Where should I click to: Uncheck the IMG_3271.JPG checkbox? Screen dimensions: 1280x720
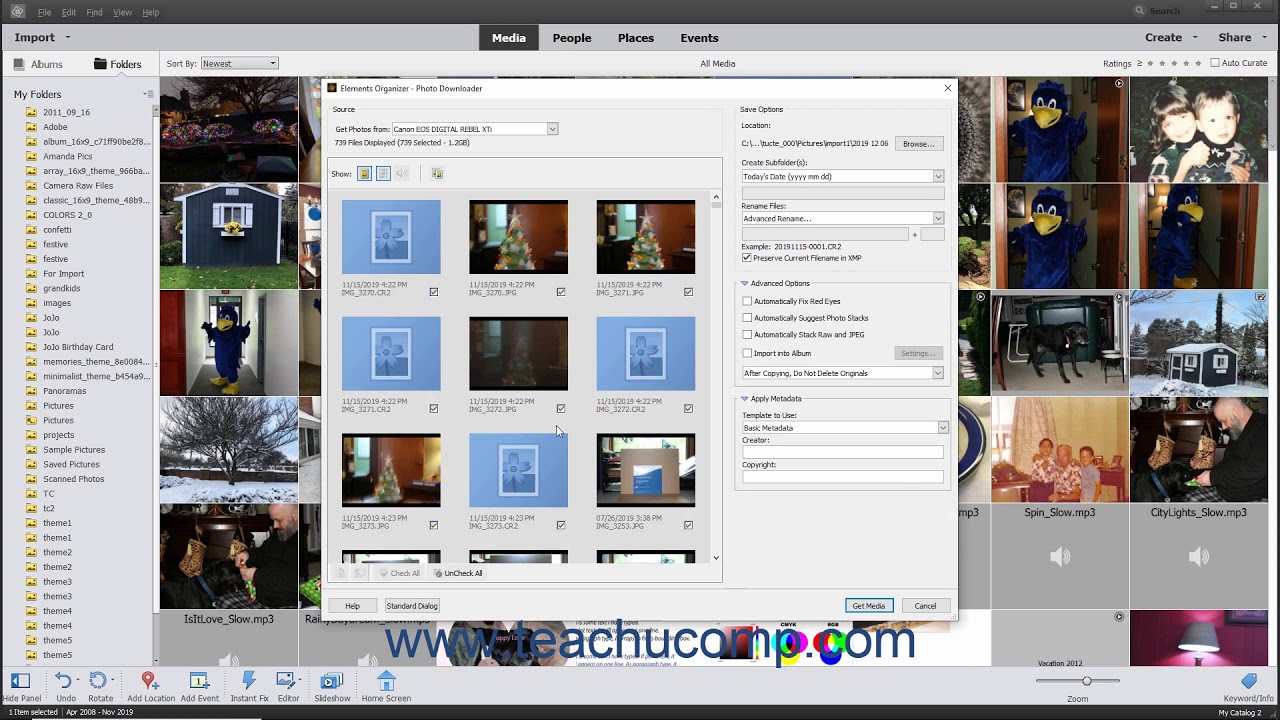[x=688, y=292]
